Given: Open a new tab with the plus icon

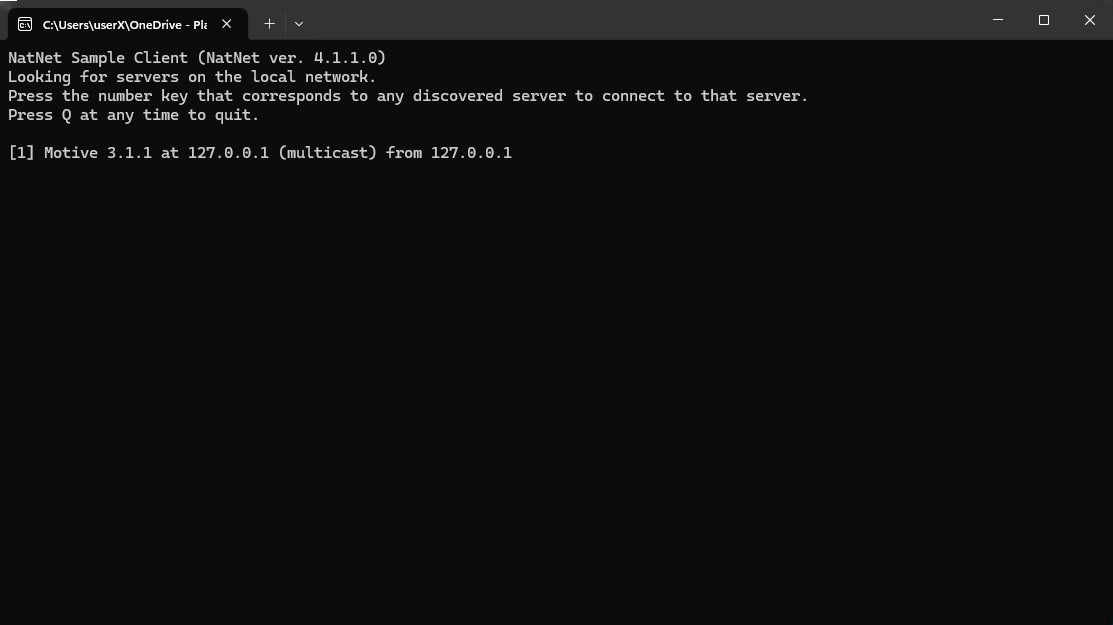Looking at the screenshot, I should tap(269, 23).
